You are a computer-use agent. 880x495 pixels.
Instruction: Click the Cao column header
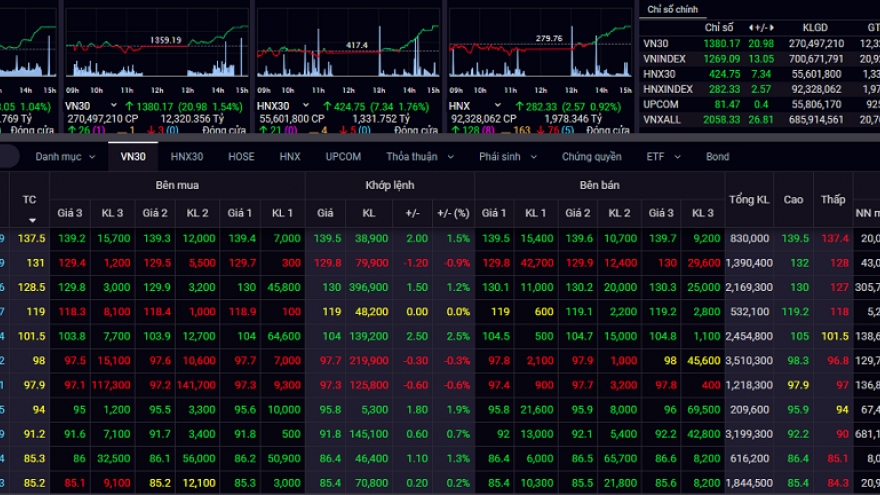tap(793, 199)
